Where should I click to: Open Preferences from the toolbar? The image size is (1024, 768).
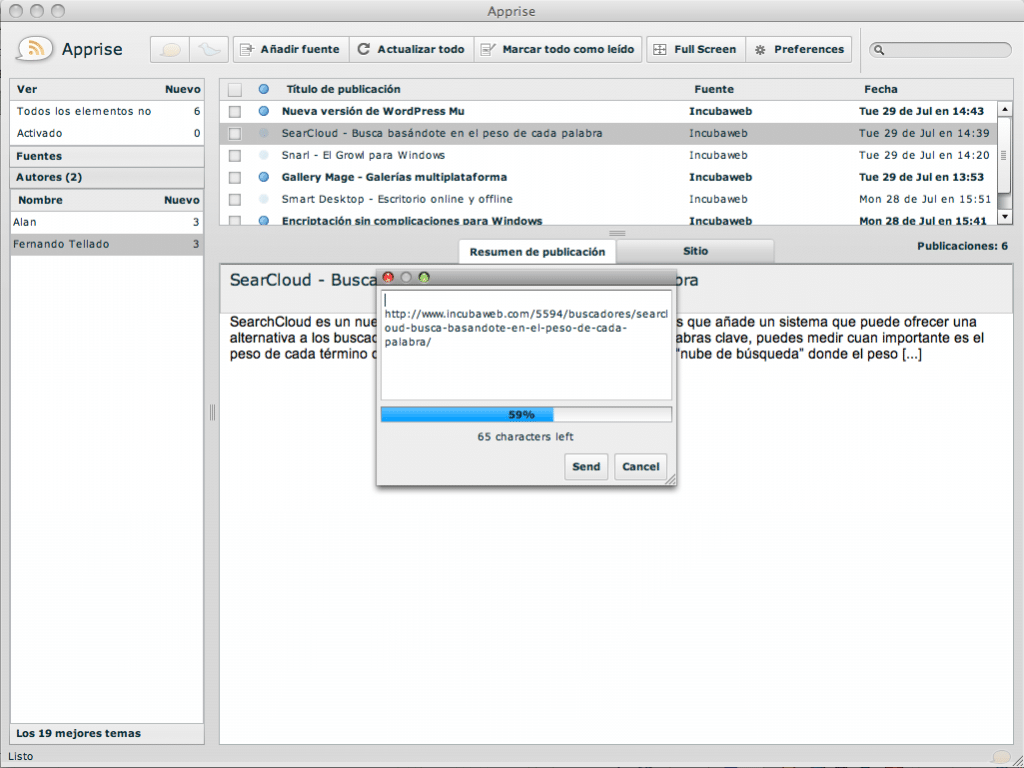pyautogui.click(x=799, y=50)
